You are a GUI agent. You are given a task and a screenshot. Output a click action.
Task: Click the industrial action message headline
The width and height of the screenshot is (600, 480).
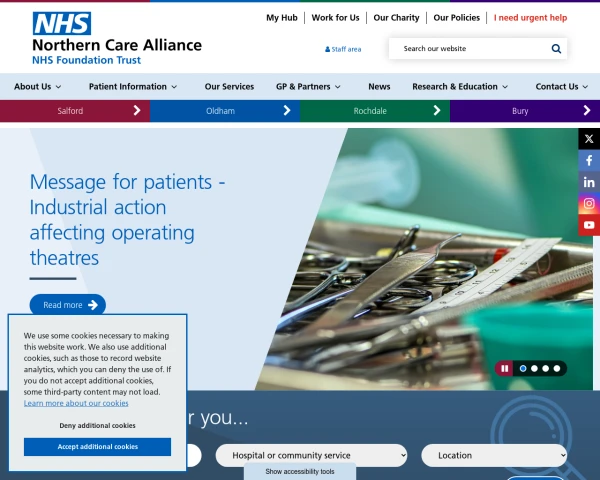(x=127, y=220)
